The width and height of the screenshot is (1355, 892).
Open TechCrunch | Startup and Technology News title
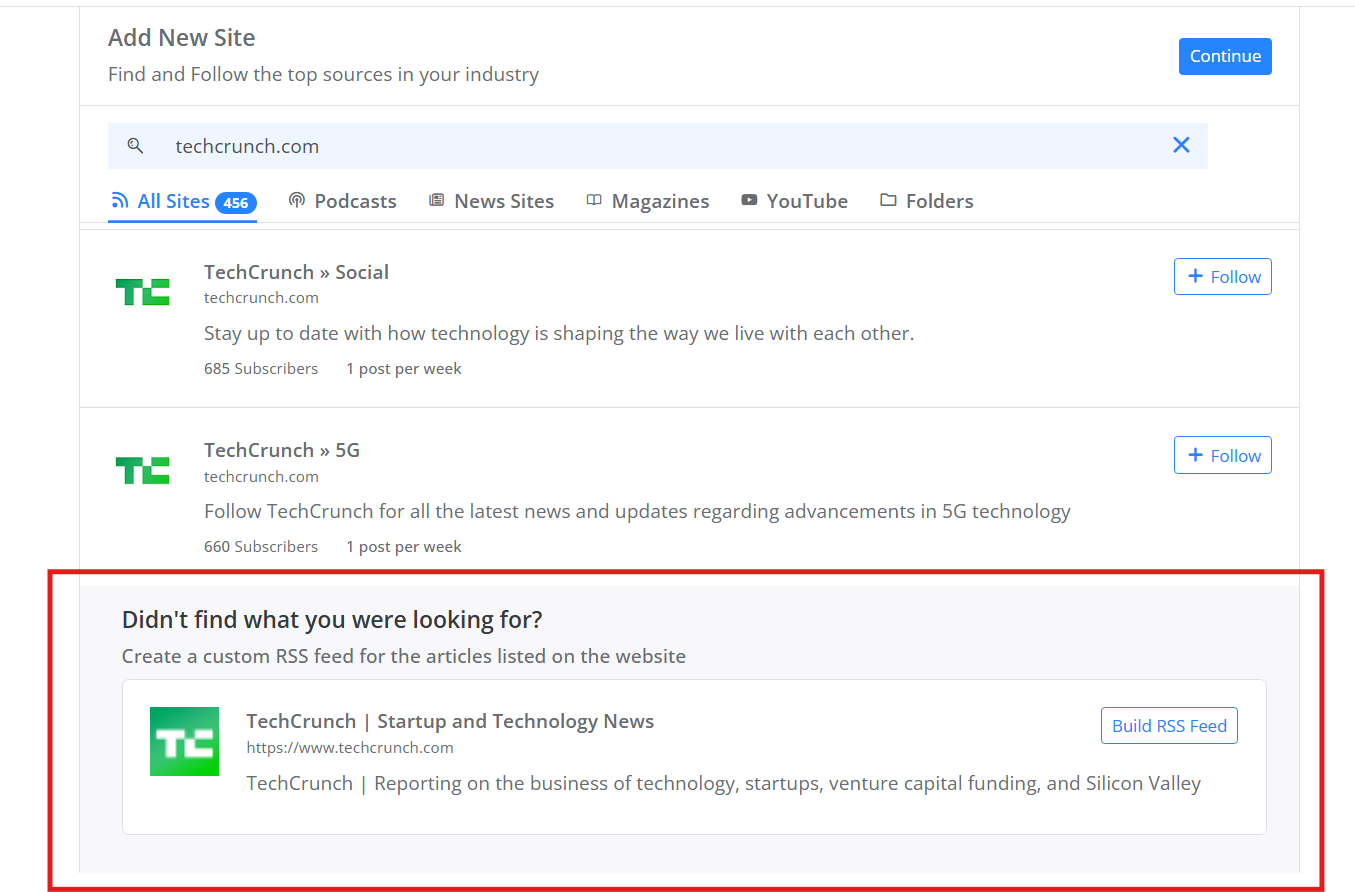[x=450, y=721]
